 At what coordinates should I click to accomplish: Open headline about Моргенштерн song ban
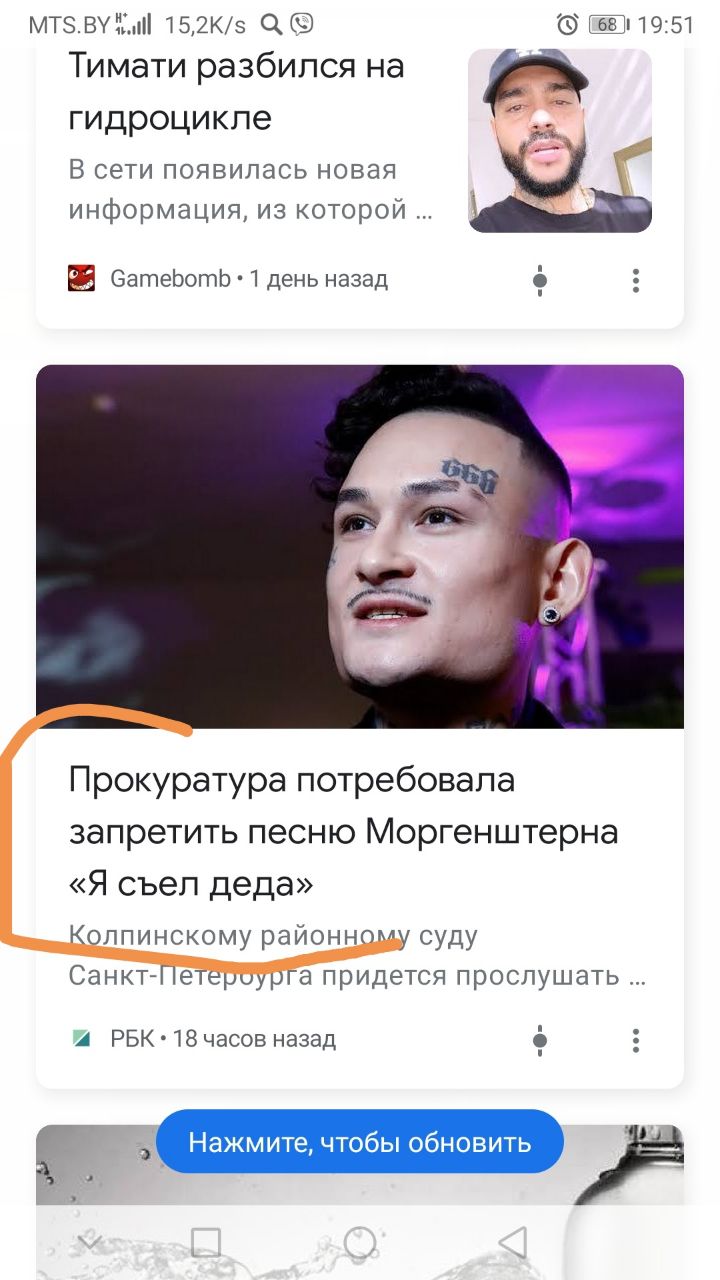point(343,832)
